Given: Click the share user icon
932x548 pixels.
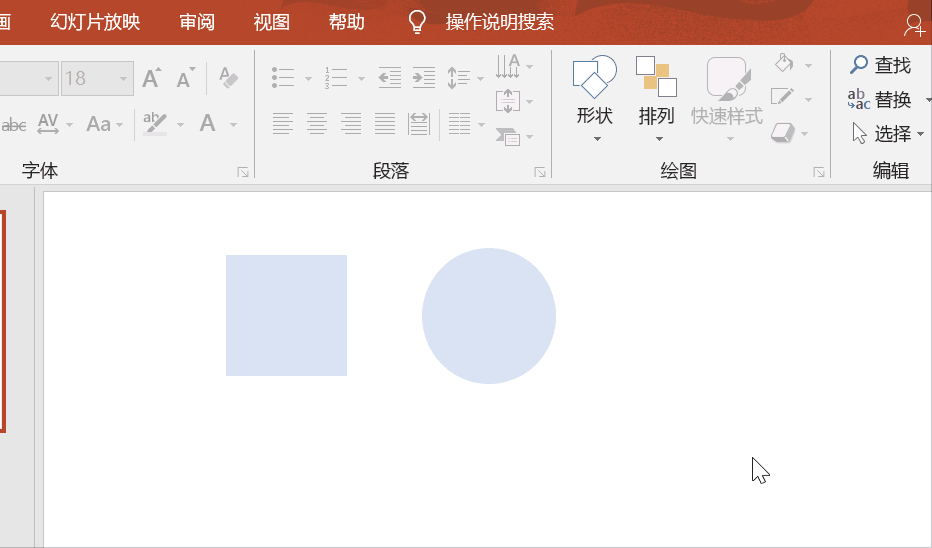Looking at the screenshot, I should tap(914, 25).
